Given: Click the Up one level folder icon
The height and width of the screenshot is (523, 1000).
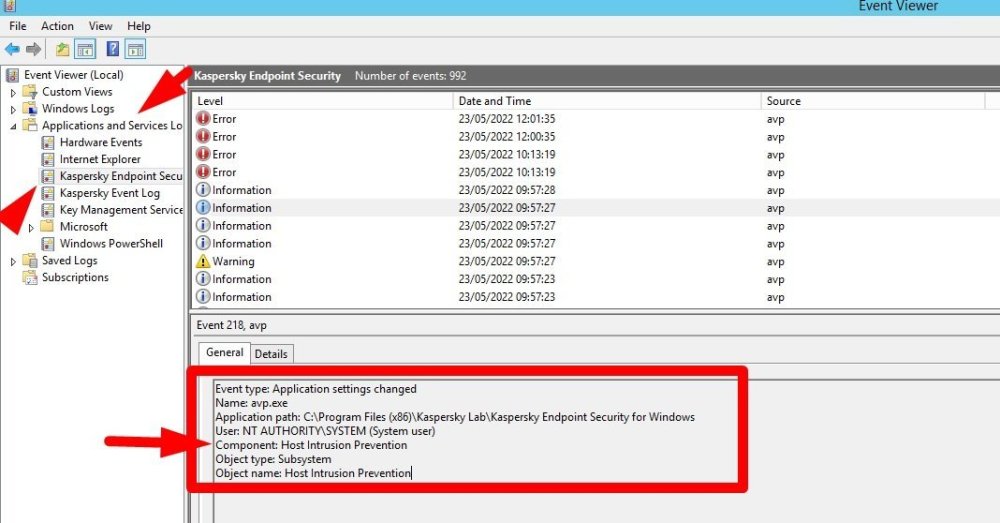Looking at the screenshot, I should click(x=62, y=49).
